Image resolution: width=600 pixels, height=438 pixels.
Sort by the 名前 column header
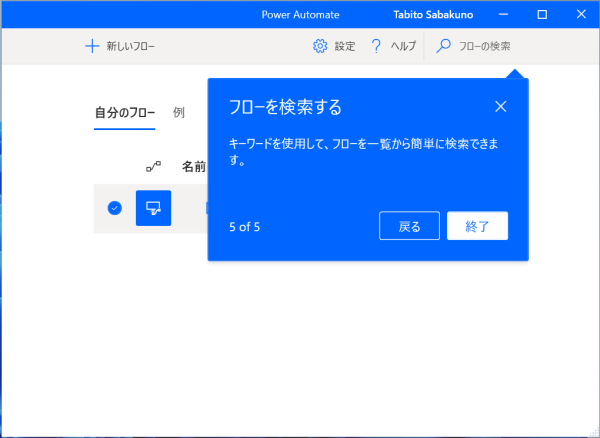pos(194,167)
